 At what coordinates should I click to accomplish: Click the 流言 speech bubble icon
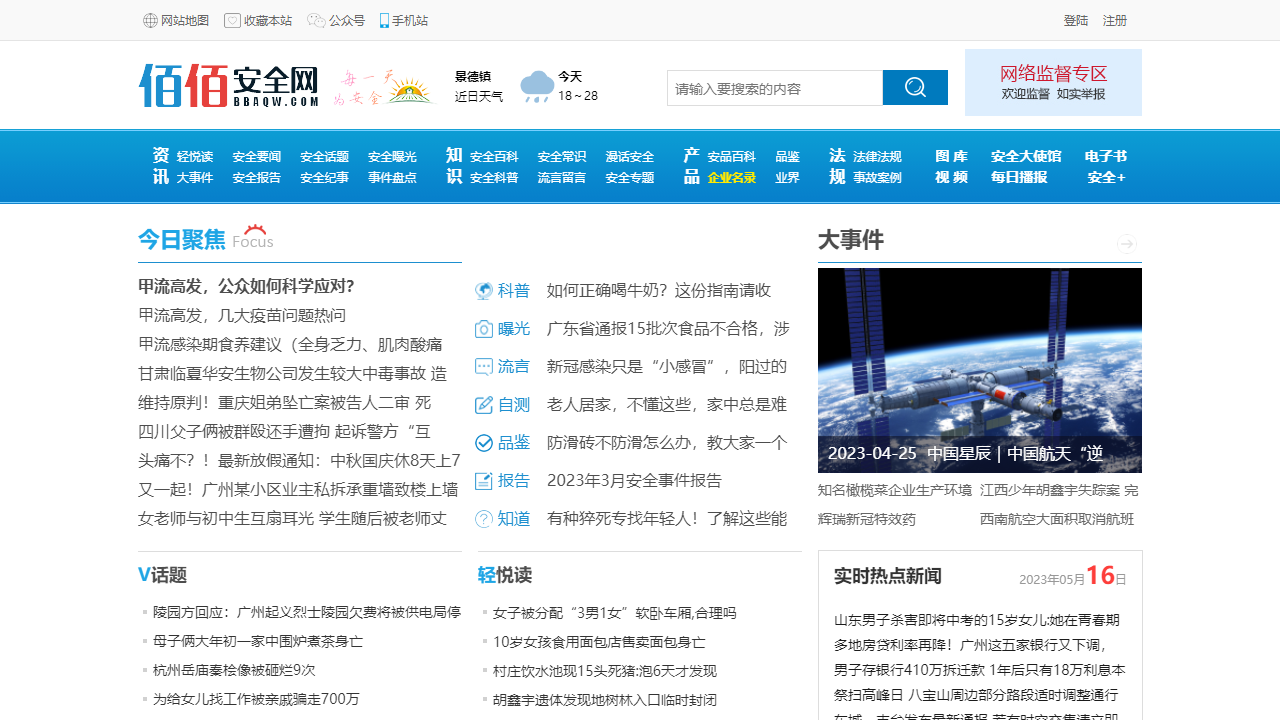click(484, 367)
